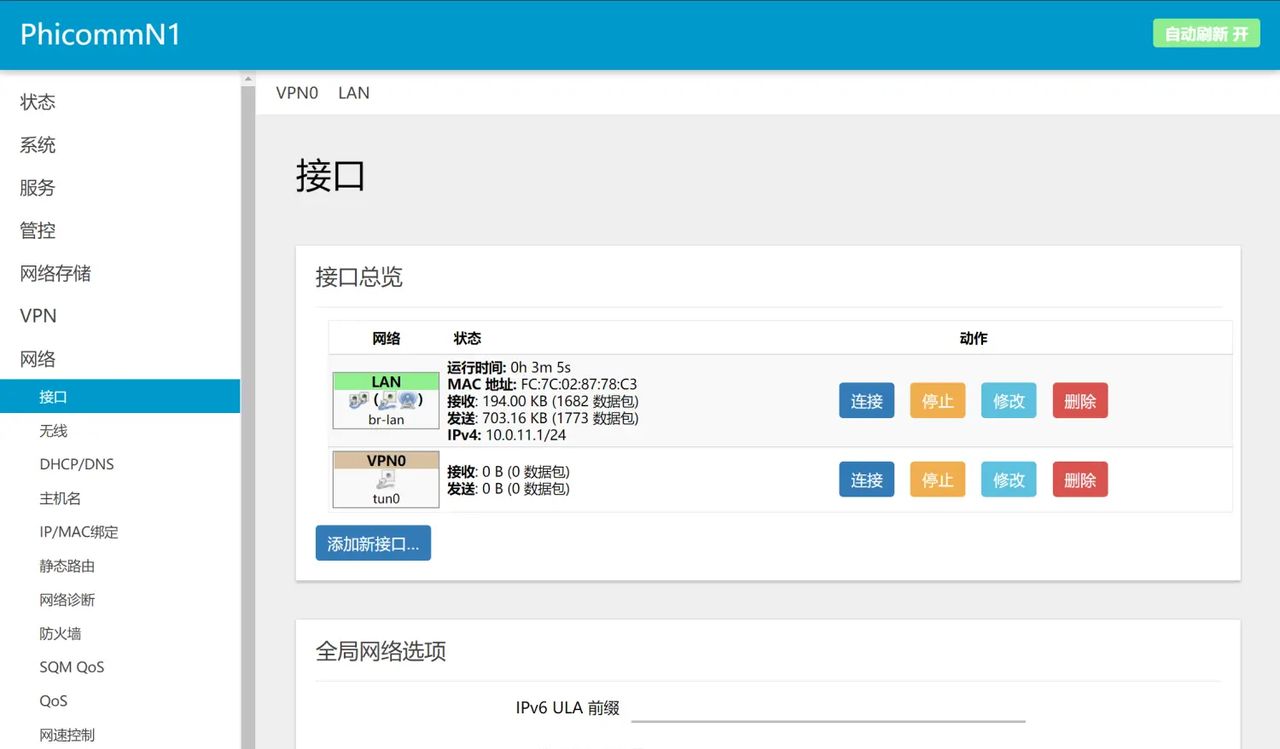The width and height of the screenshot is (1280, 749).
Task: Stop the VPN0 interface
Action: click(x=937, y=479)
